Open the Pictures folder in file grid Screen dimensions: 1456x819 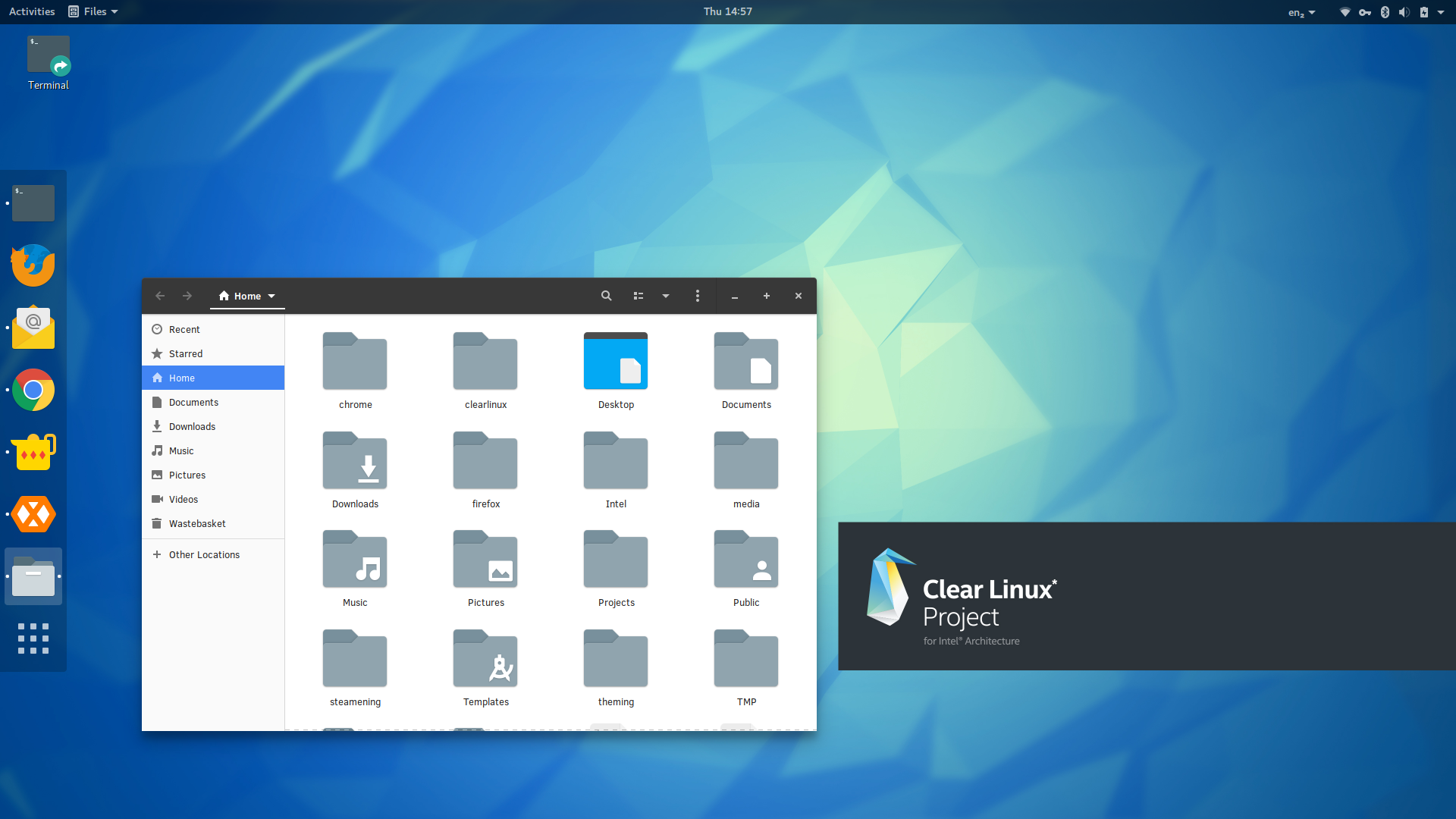click(485, 559)
